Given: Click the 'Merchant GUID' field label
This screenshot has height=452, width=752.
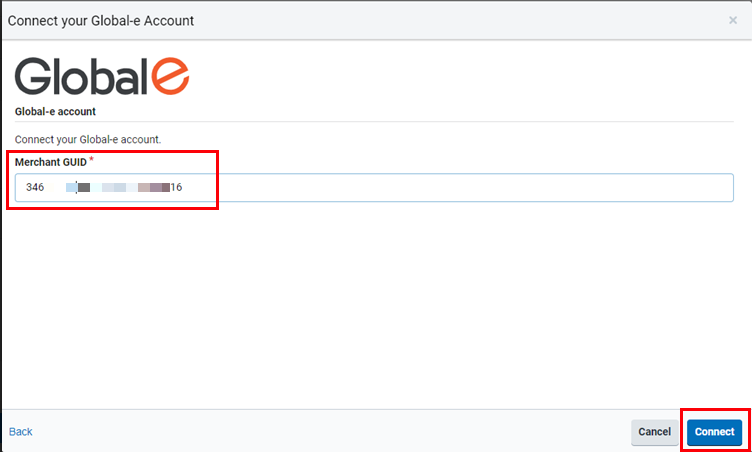Looking at the screenshot, I should tap(51, 162).
